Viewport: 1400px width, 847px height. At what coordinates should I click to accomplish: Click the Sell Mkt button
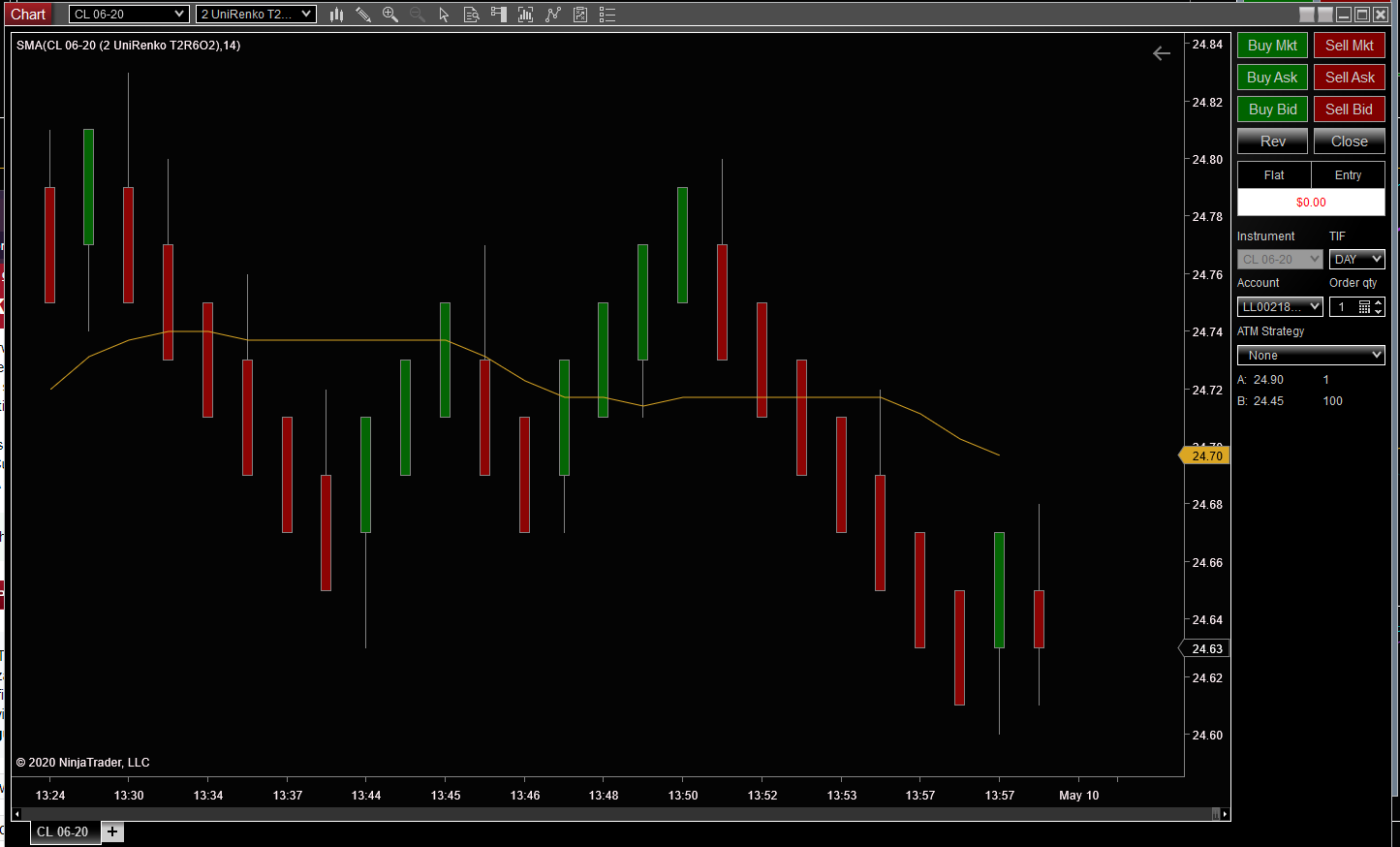click(x=1350, y=46)
